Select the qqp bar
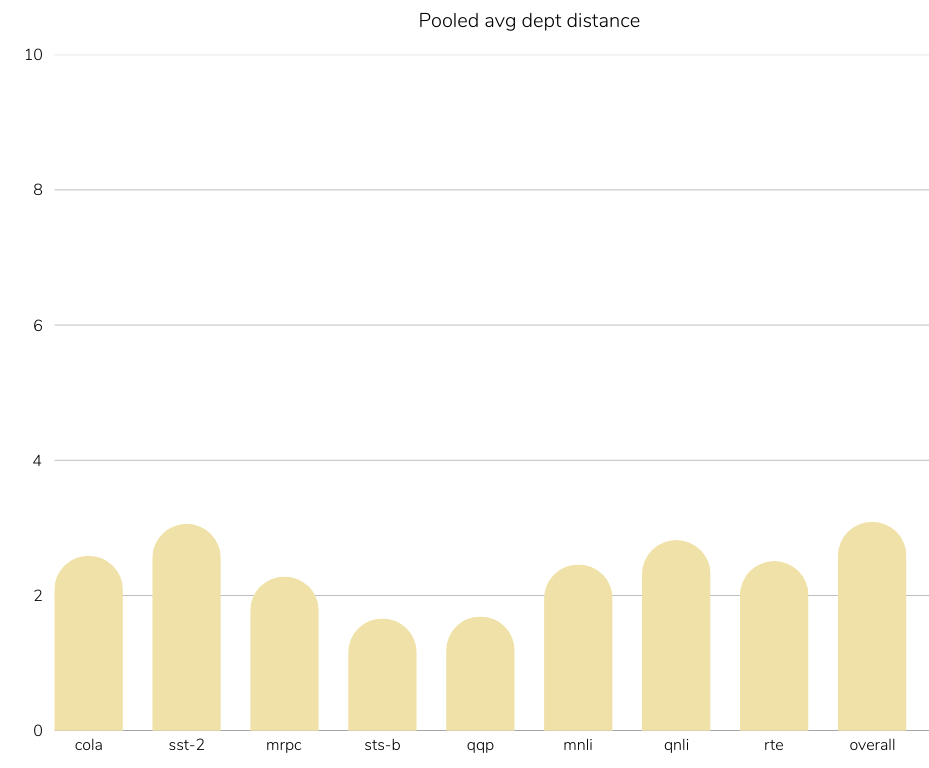The height and width of the screenshot is (768, 929). (480, 675)
